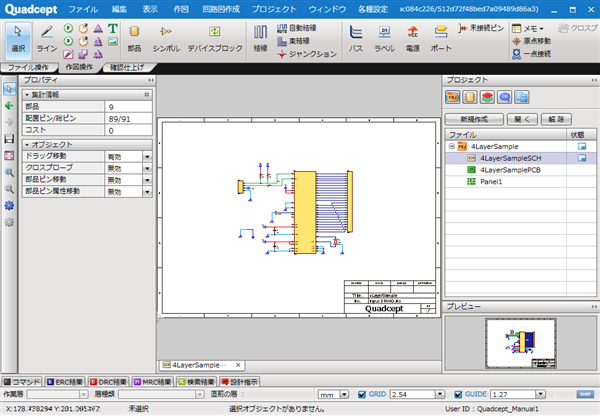Click the デバイスブロック tool
Viewport: 600px width, 416px height.
coord(215,39)
